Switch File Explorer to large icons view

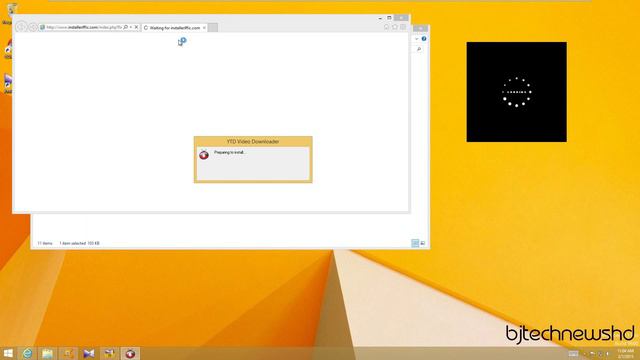pos(423,243)
